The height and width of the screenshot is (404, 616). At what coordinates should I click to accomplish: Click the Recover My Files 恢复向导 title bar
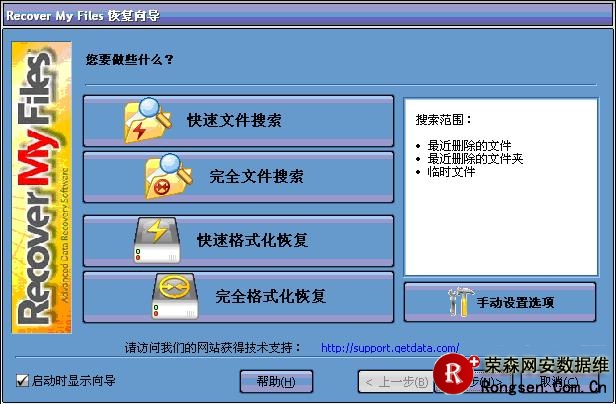pos(308,16)
